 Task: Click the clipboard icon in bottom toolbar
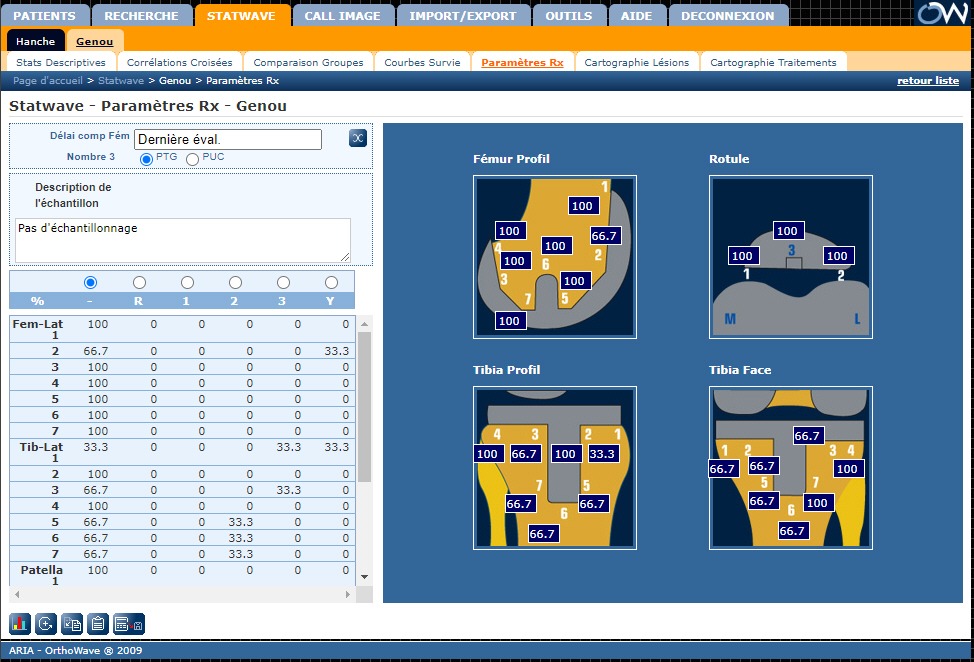point(98,623)
